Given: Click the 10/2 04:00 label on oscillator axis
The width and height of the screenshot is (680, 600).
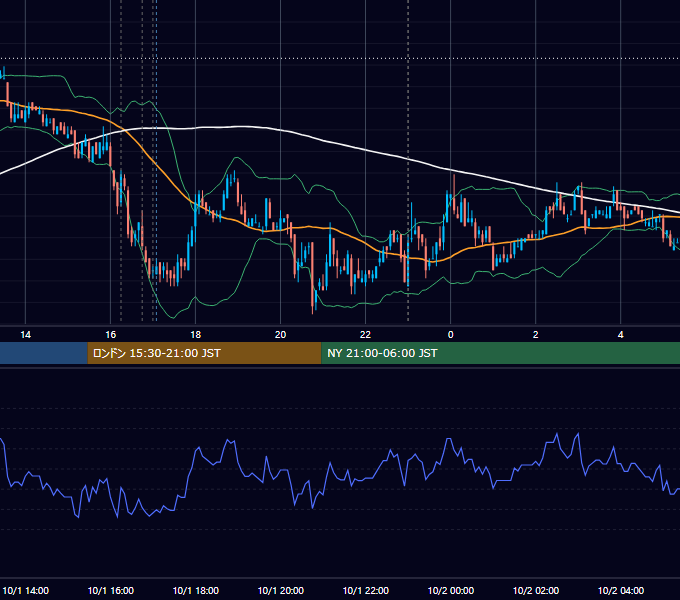Looking at the screenshot, I should [x=621, y=590].
